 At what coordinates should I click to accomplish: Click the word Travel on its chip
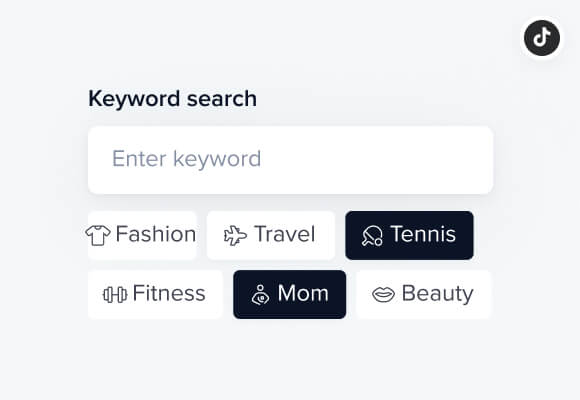(285, 234)
